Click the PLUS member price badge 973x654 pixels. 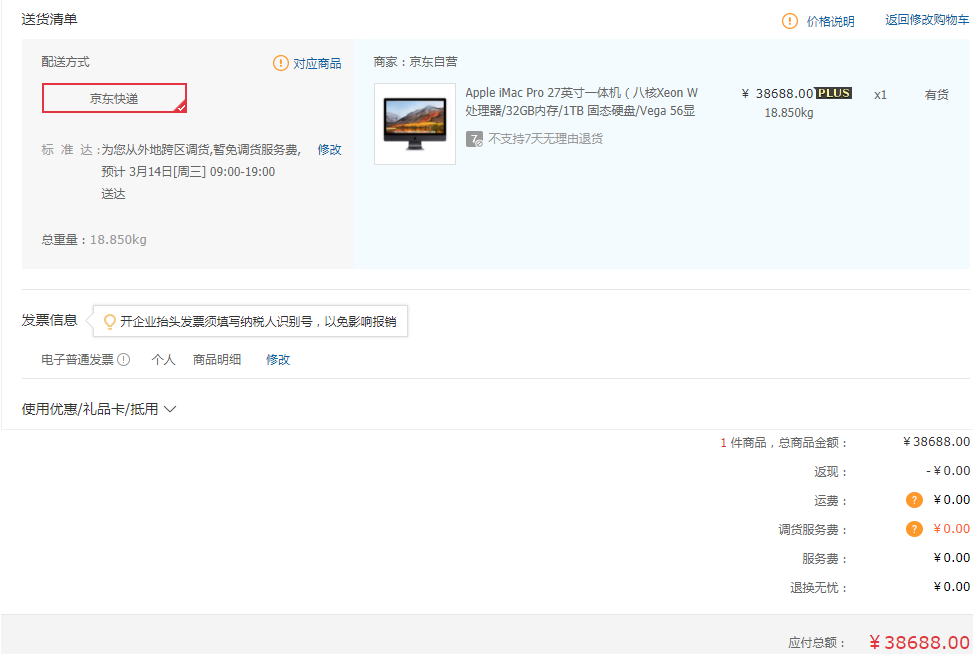point(833,93)
